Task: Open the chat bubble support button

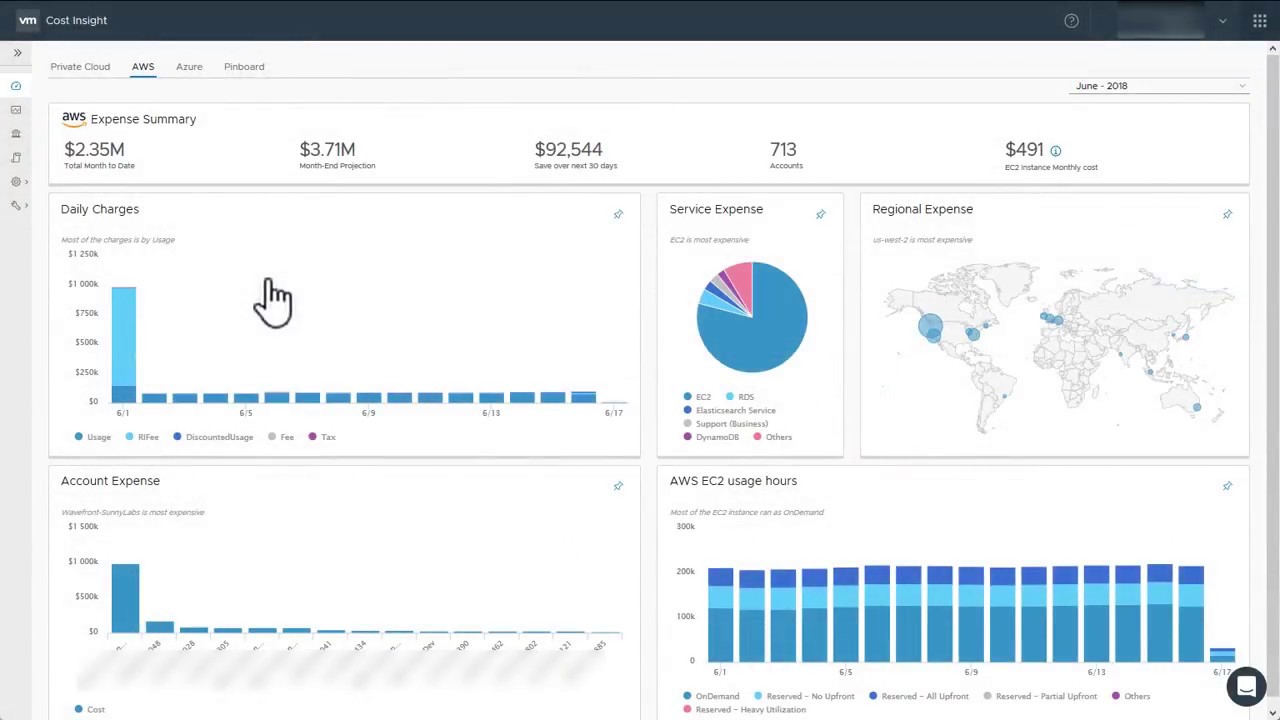Action: pos(1246,687)
